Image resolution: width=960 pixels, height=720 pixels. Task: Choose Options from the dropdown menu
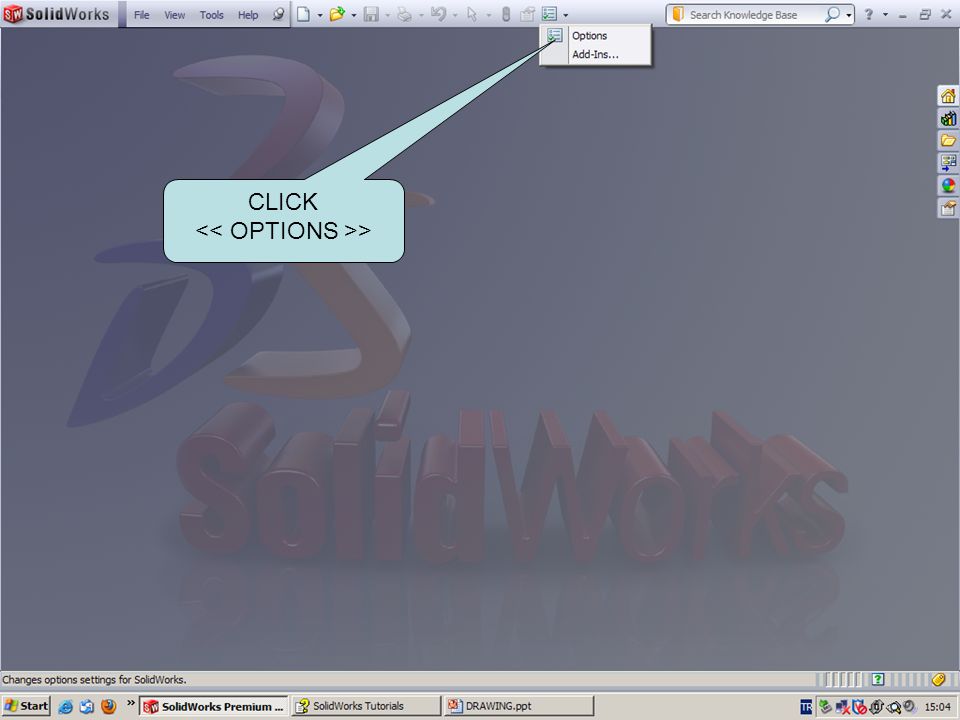589,36
